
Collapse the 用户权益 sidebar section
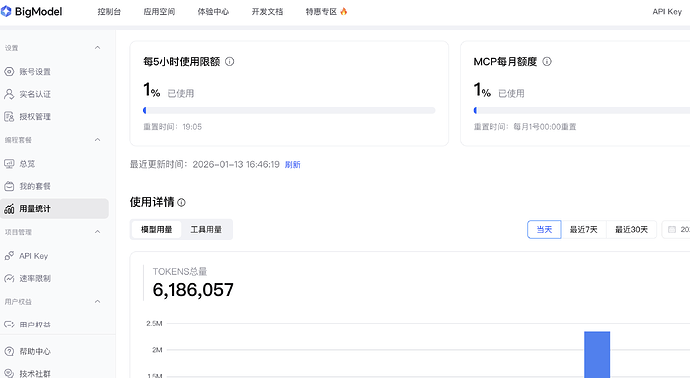(x=98, y=301)
